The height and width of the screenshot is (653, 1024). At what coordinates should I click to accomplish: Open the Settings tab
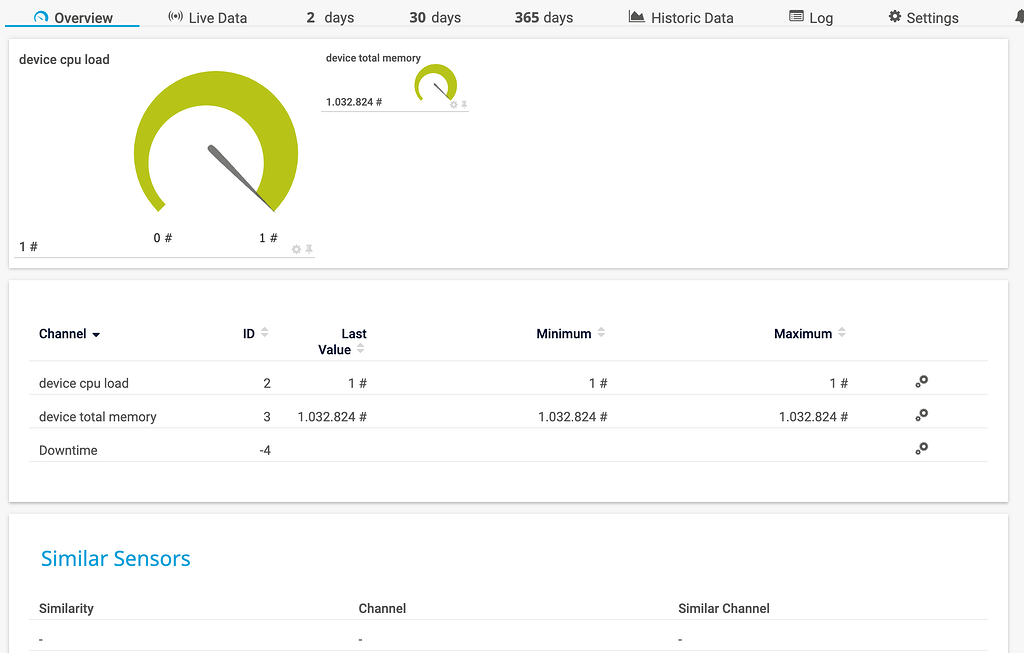[x=923, y=16]
